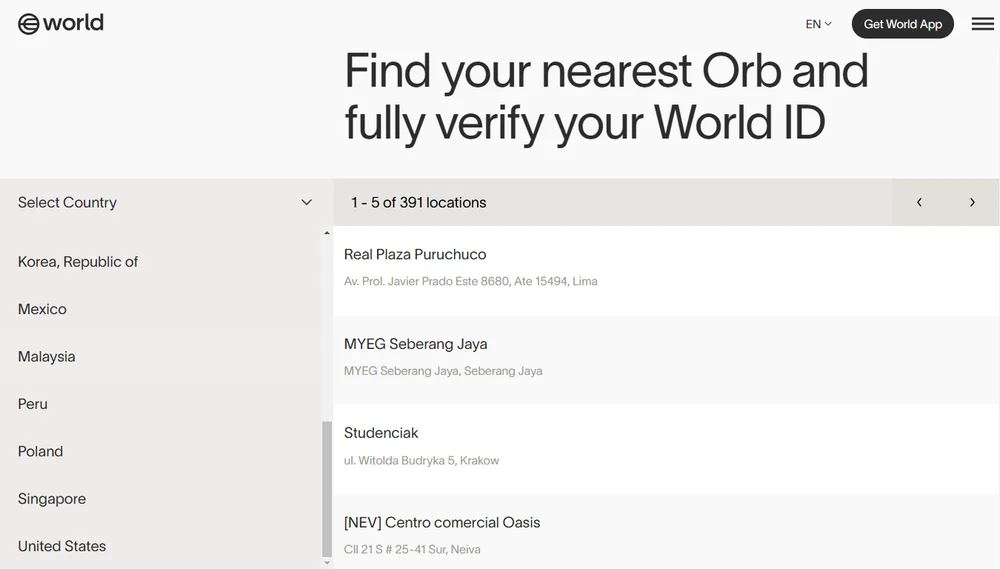The image size is (1000, 569).
Task: Click the scroll-down arrow of country list
Action: (327, 563)
